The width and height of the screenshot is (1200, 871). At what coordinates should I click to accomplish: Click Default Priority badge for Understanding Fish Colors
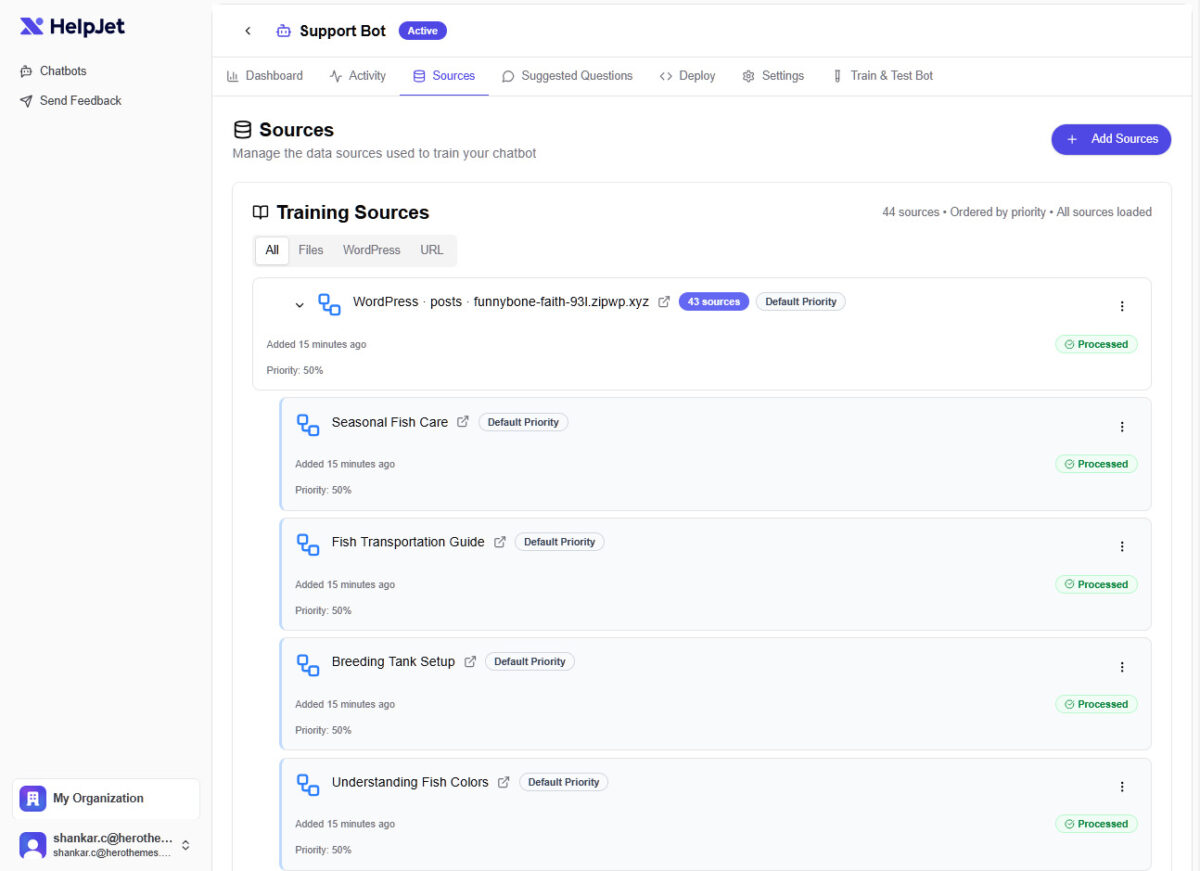564,782
